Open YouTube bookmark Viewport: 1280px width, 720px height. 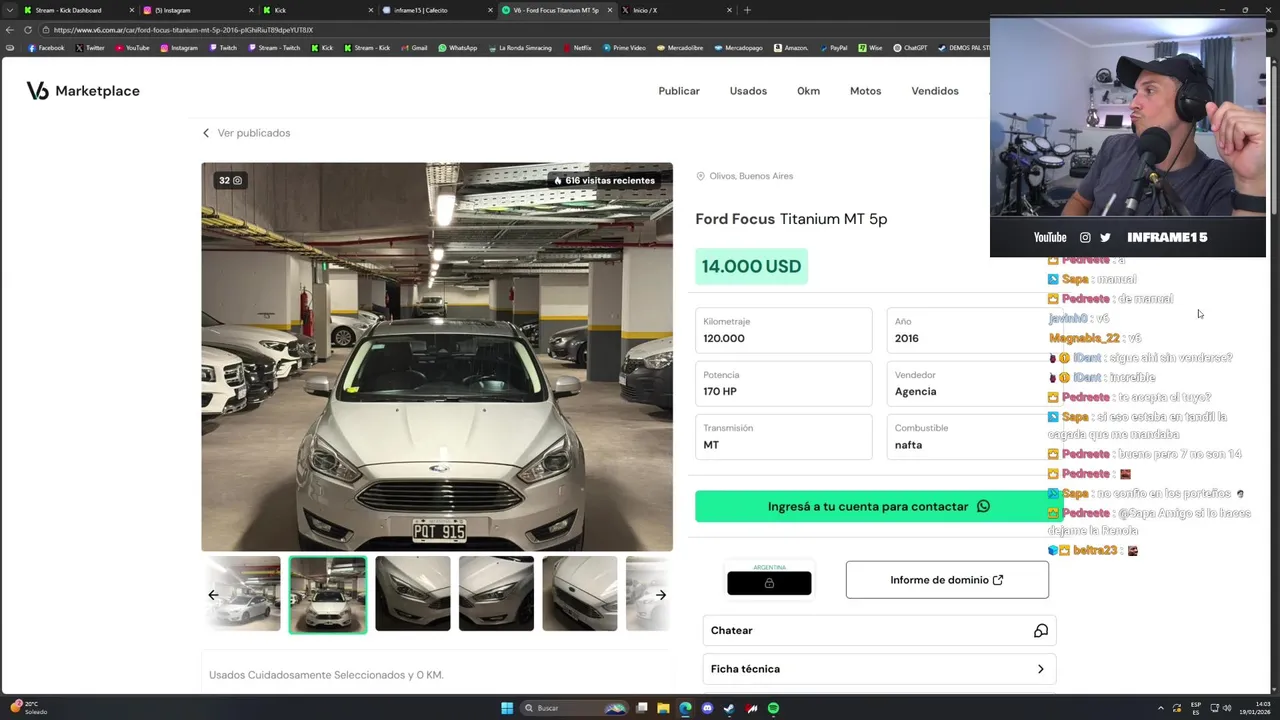point(132,48)
